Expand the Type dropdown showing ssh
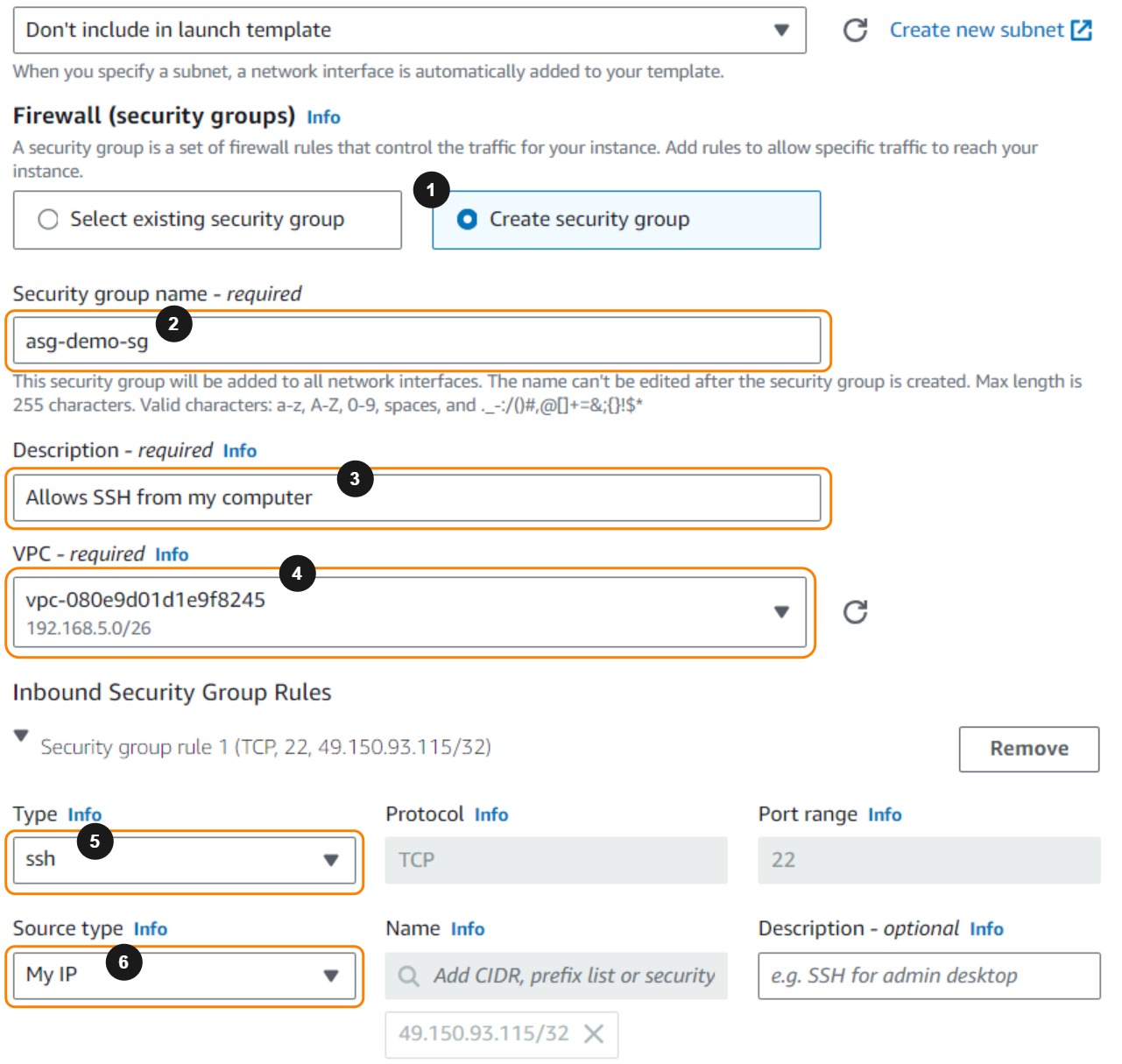Viewport: 1122px width, 1064px height. click(x=184, y=860)
